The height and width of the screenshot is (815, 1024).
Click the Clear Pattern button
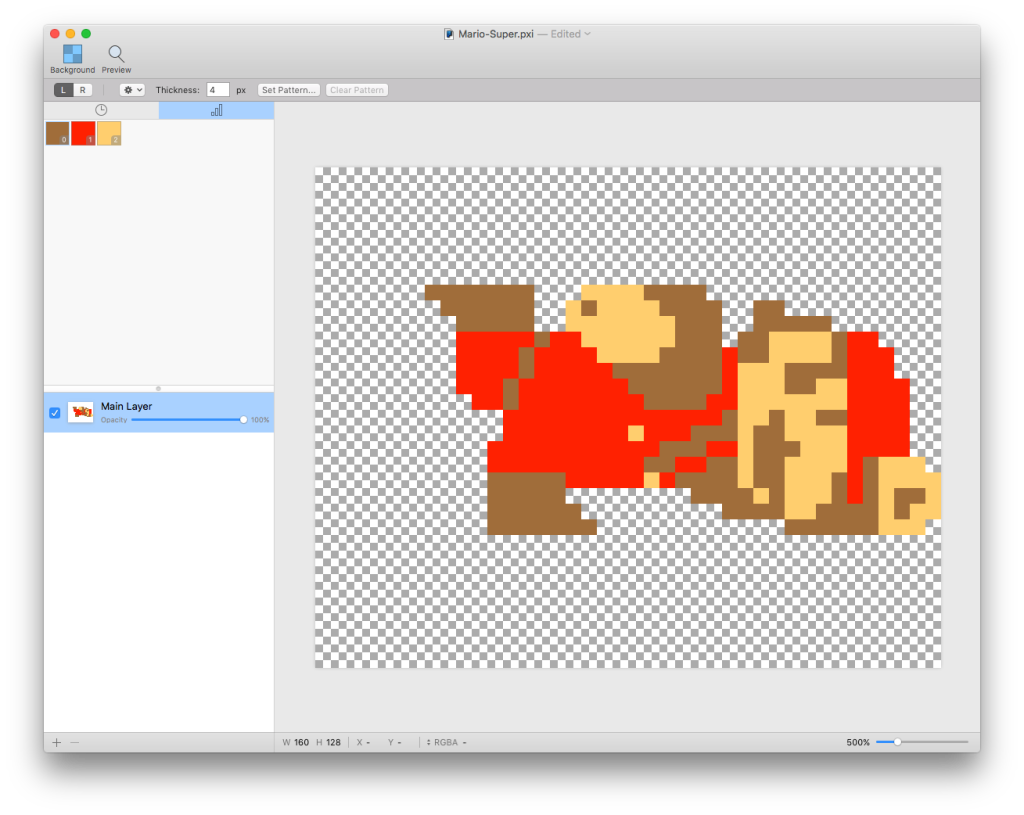point(356,90)
